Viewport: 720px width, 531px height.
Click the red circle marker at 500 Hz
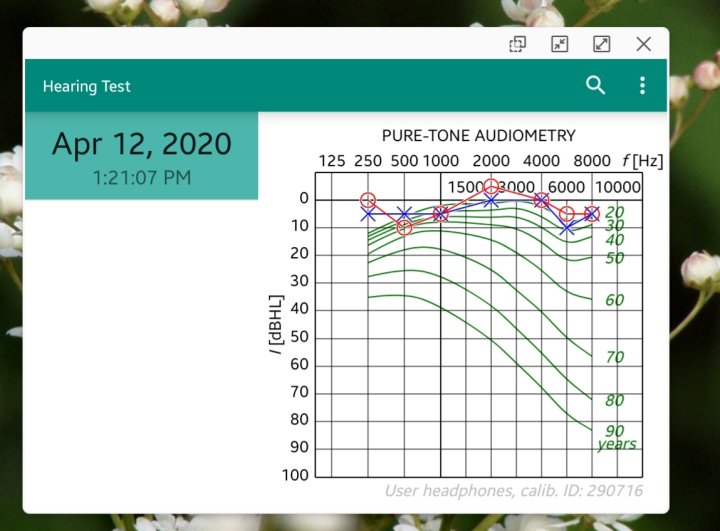(x=404, y=228)
